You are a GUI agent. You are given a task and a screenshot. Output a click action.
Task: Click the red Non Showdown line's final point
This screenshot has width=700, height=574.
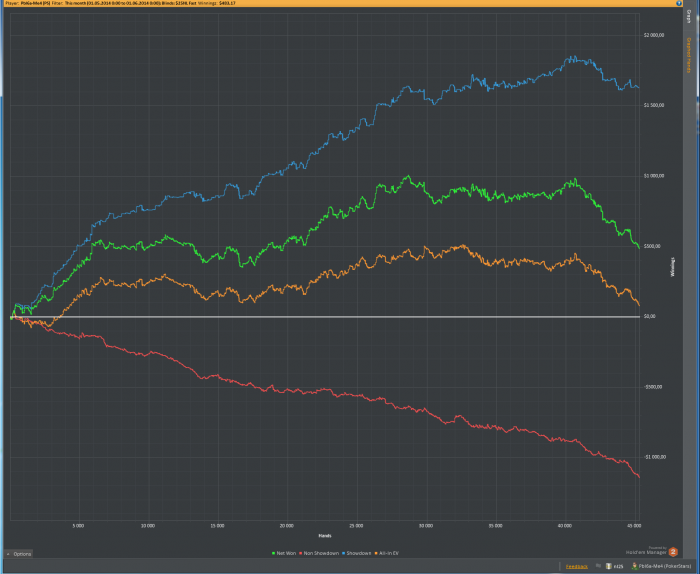tap(639, 477)
